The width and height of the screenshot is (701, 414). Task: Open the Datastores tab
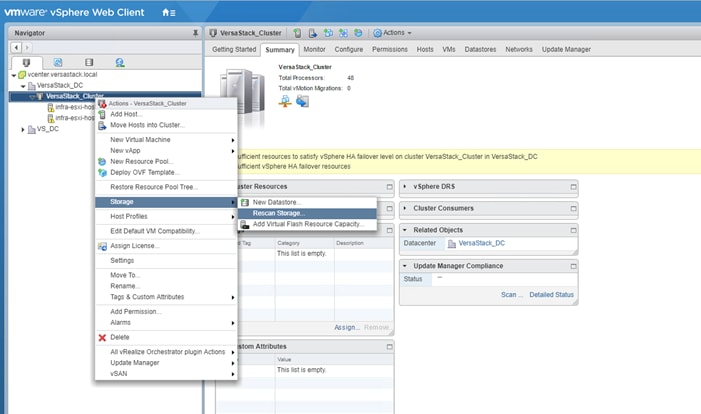click(x=480, y=50)
